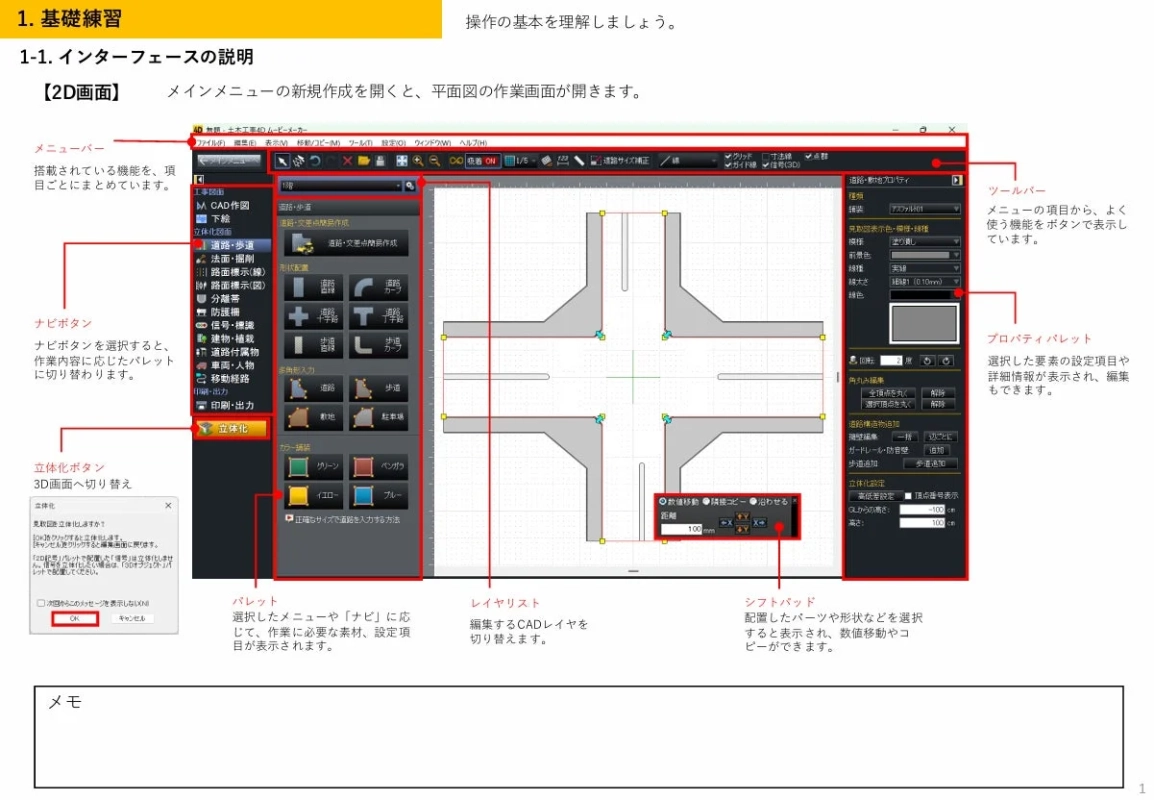Click the layer settings icon beside layer dropdown
Image resolution: width=1154 pixels, height=800 pixels.
click(410, 186)
